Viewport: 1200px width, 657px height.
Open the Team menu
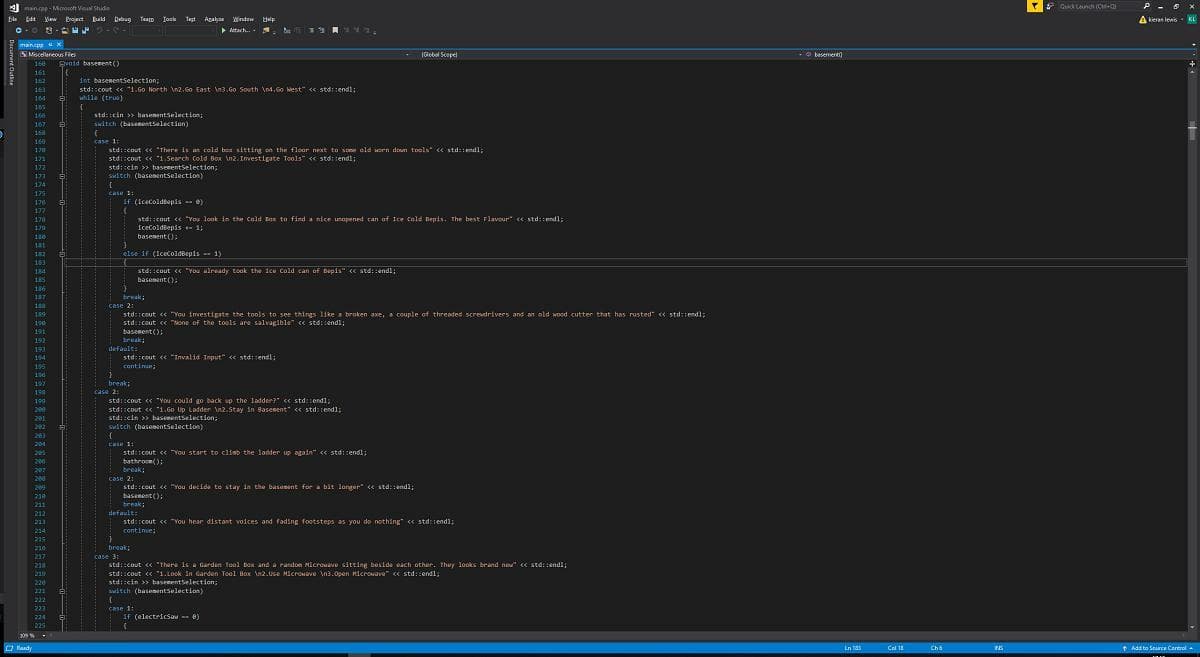(147, 19)
